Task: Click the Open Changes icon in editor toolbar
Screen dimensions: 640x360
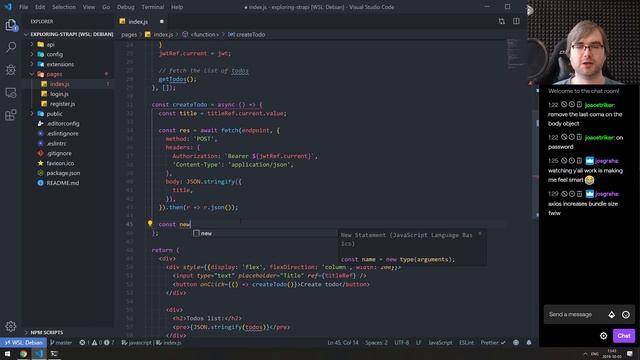Action: [x=502, y=21]
